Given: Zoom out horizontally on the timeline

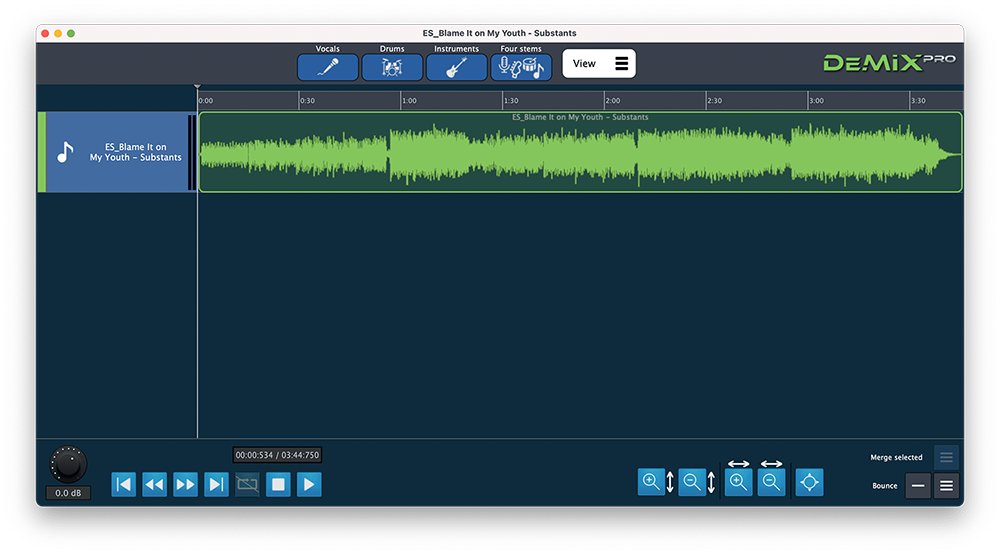Looking at the screenshot, I should (x=771, y=483).
